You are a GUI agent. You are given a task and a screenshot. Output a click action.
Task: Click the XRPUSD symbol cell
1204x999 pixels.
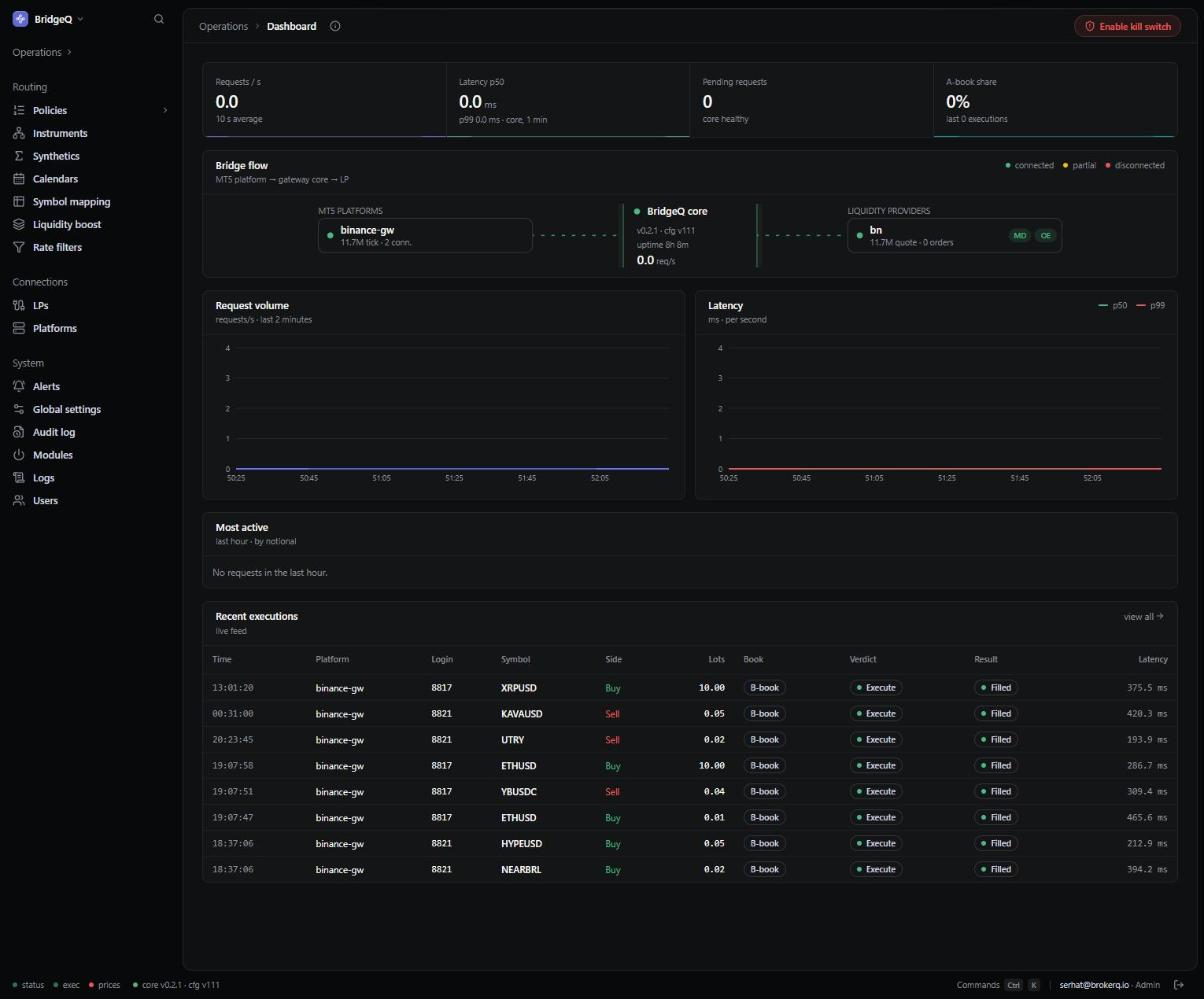click(519, 688)
